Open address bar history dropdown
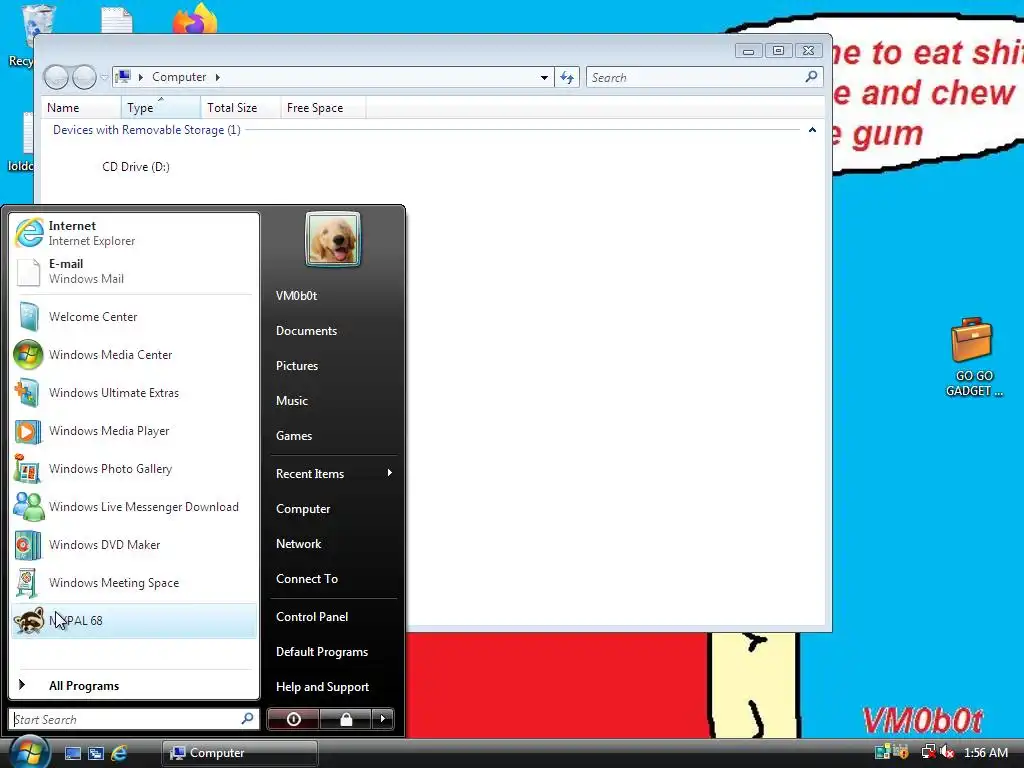This screenshot has height=768, width=1024. coord(544,77)
